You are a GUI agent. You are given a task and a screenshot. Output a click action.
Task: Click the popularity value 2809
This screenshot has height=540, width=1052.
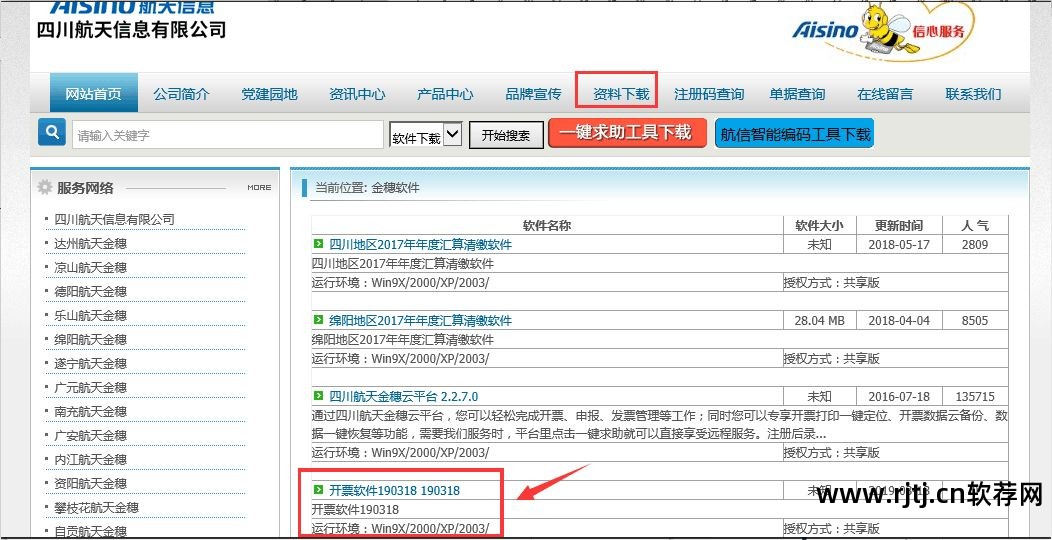click(x=975, y=244)
